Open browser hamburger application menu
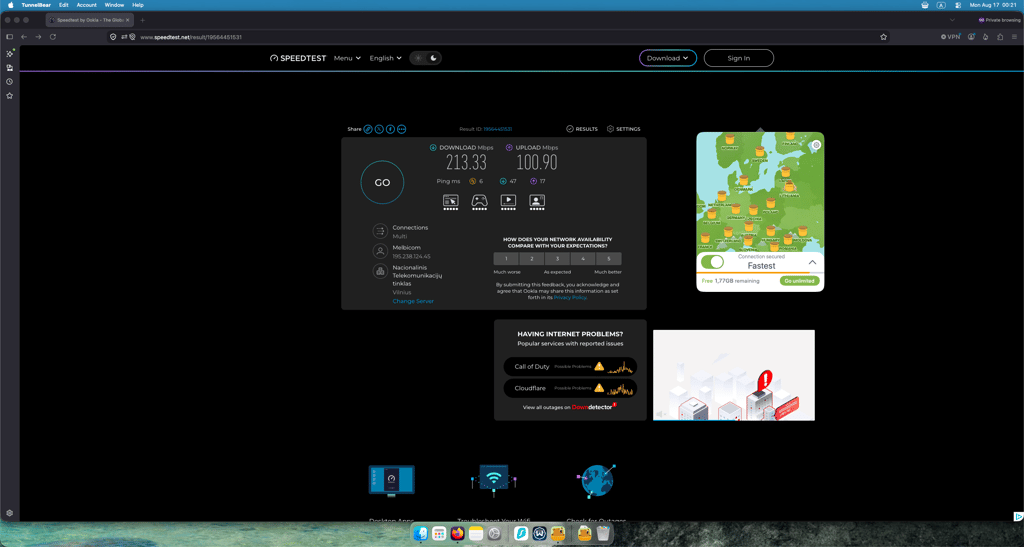Image resolution: width=1024 pixels, height=547 pixels. (x=1014, y=37)
